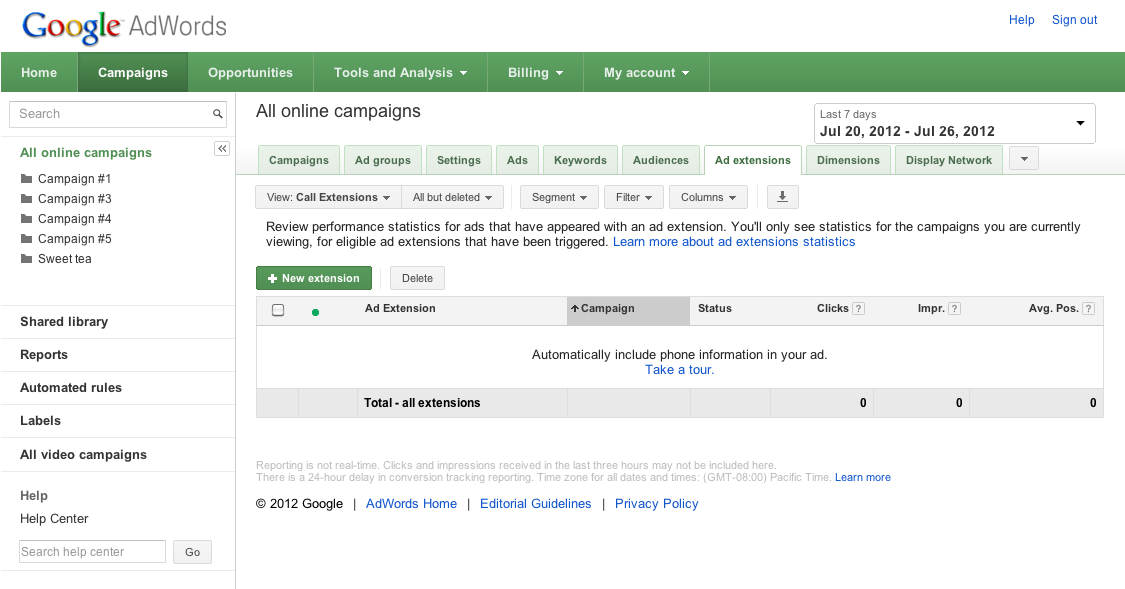The image size is (1125, 589).
Task: Follow the Take a tour link
Action: click(x=679, y=370)
